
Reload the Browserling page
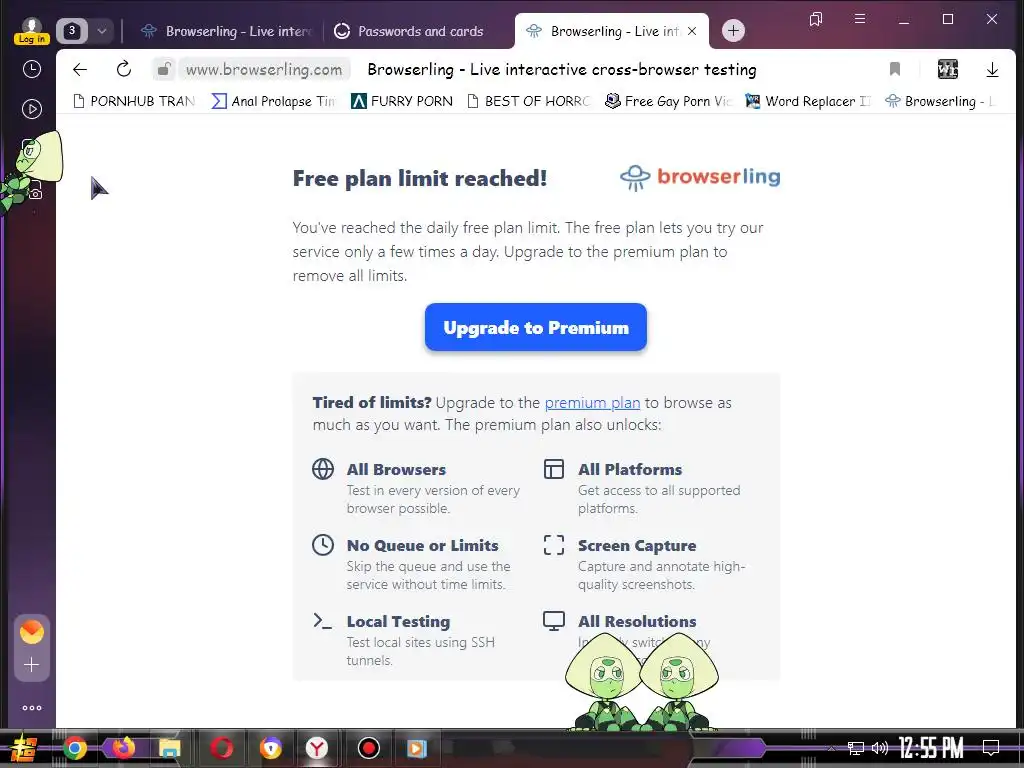(123, 69)
